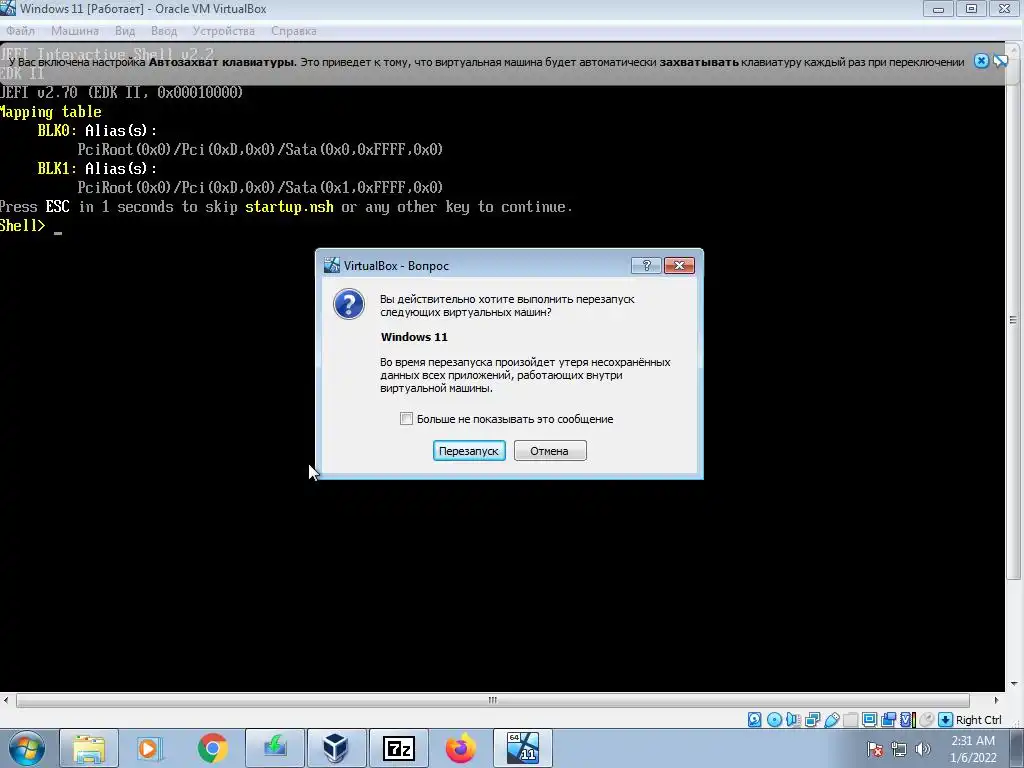Viewport: 1024px width, 768px height.
Task: Close the VirtualBox question dialog
Action: pyautogui.click(x=679, y=265)
